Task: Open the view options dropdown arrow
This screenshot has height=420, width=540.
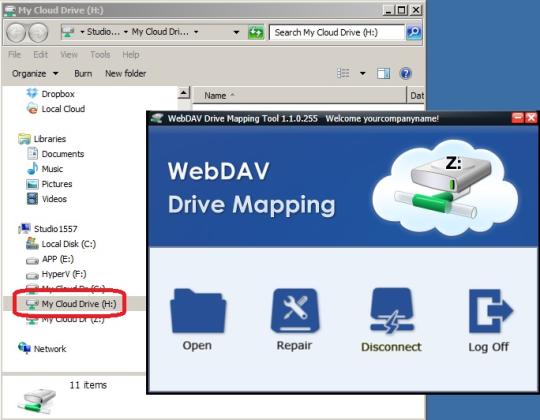Action: (363, 73)
